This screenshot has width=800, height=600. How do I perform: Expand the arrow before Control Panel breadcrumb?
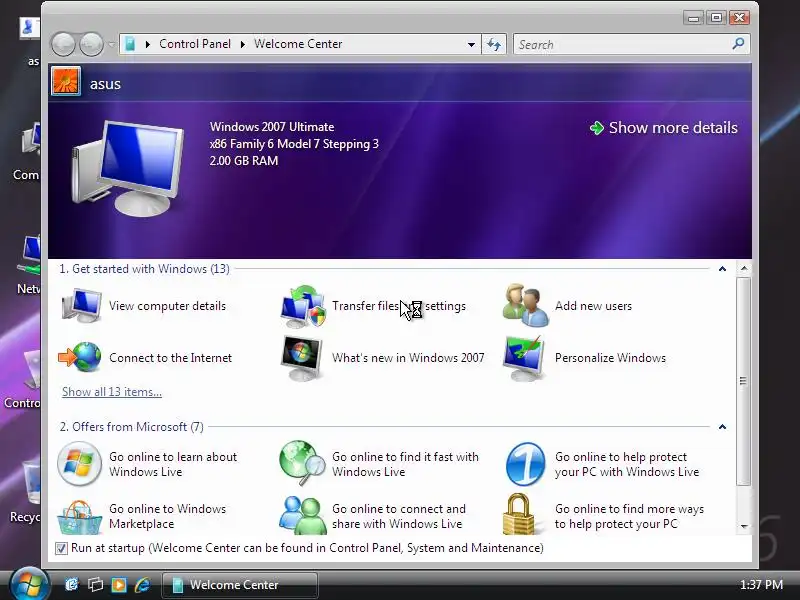148,44
